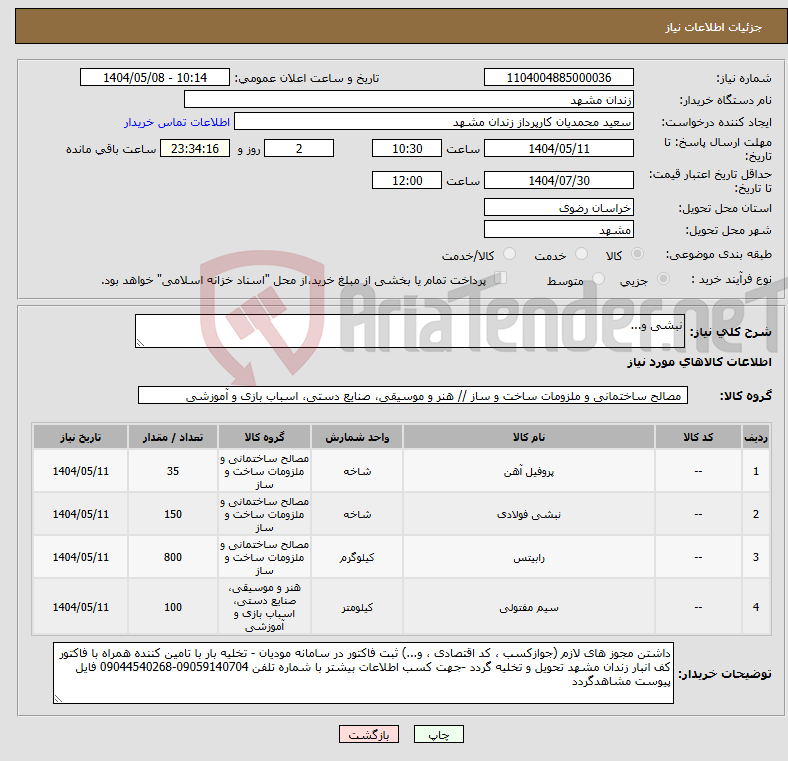Select the سیم مفتولی item name cell
Image resolution: width=788 pixels, height=761 pixels.
(x=529, y=607)
